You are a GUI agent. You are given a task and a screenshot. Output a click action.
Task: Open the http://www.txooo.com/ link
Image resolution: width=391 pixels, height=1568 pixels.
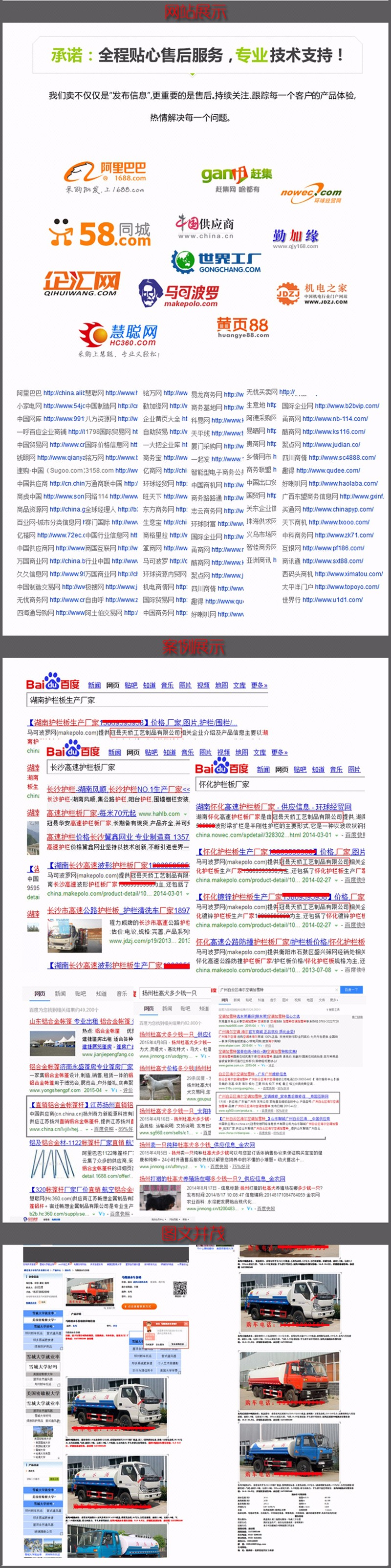coord(339,522)
